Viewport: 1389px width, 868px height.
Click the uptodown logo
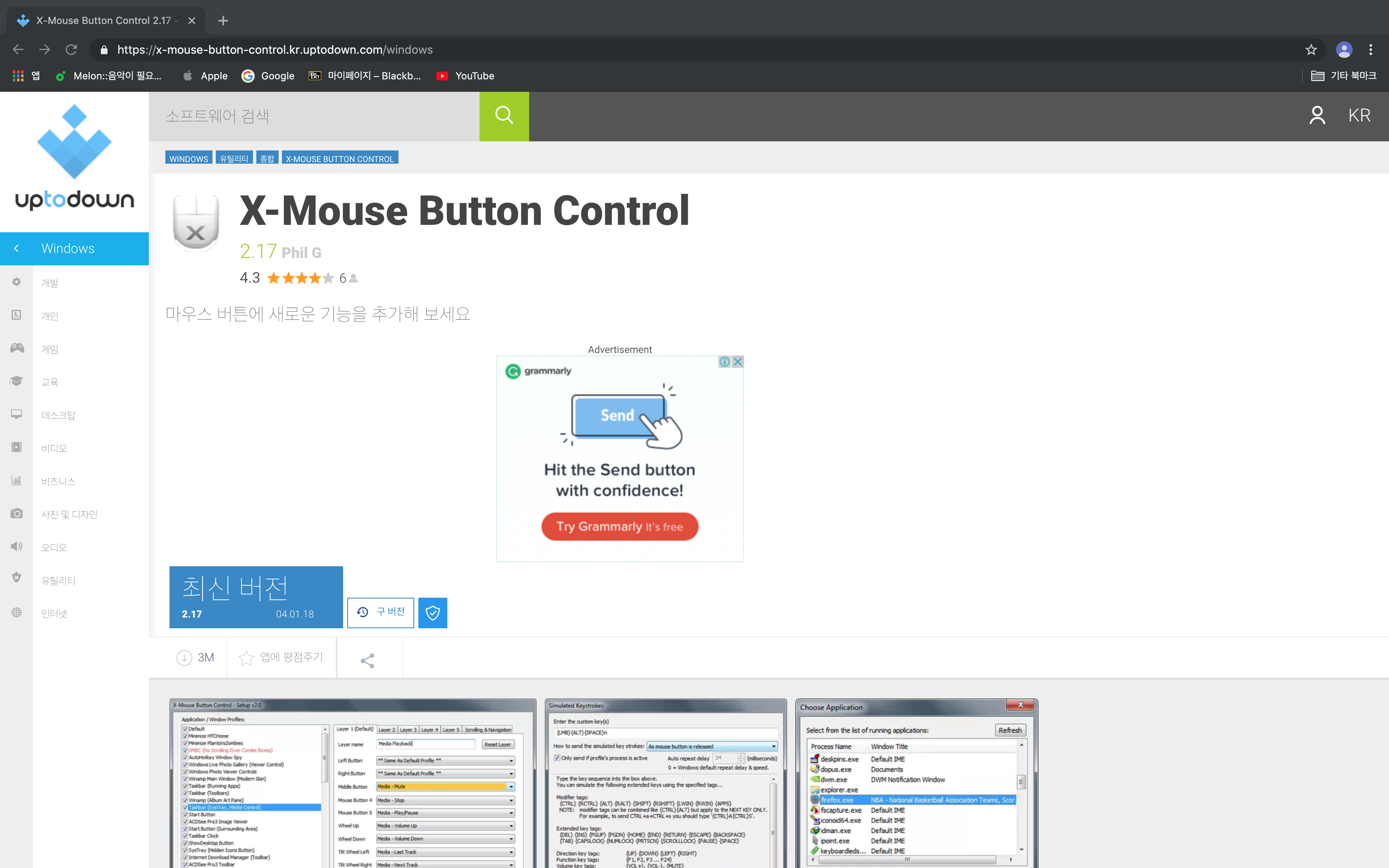tap(74, 157)
